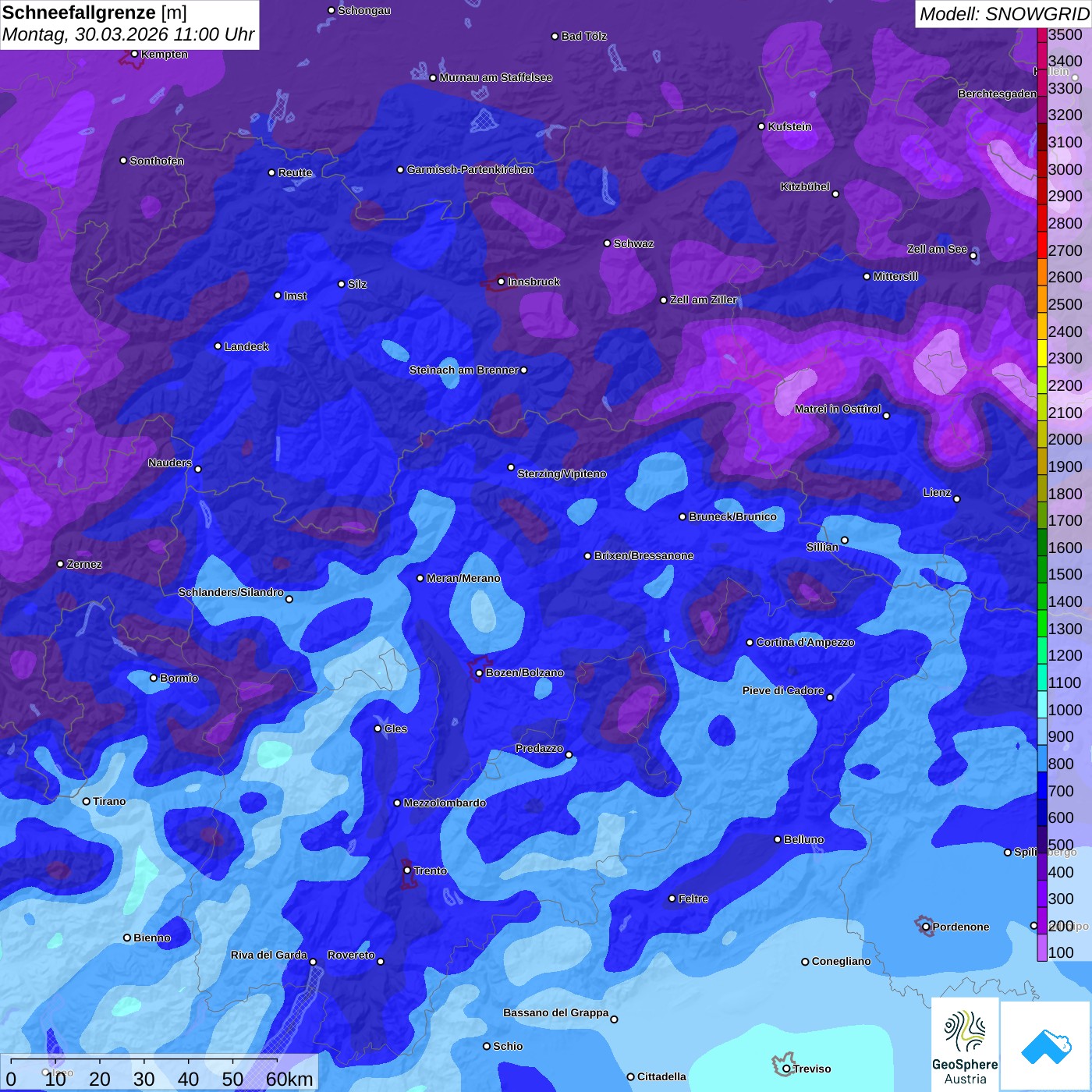1092x1092 pixels.
Task: Click the 1000 m cyan legend color
Action: 1041,704
